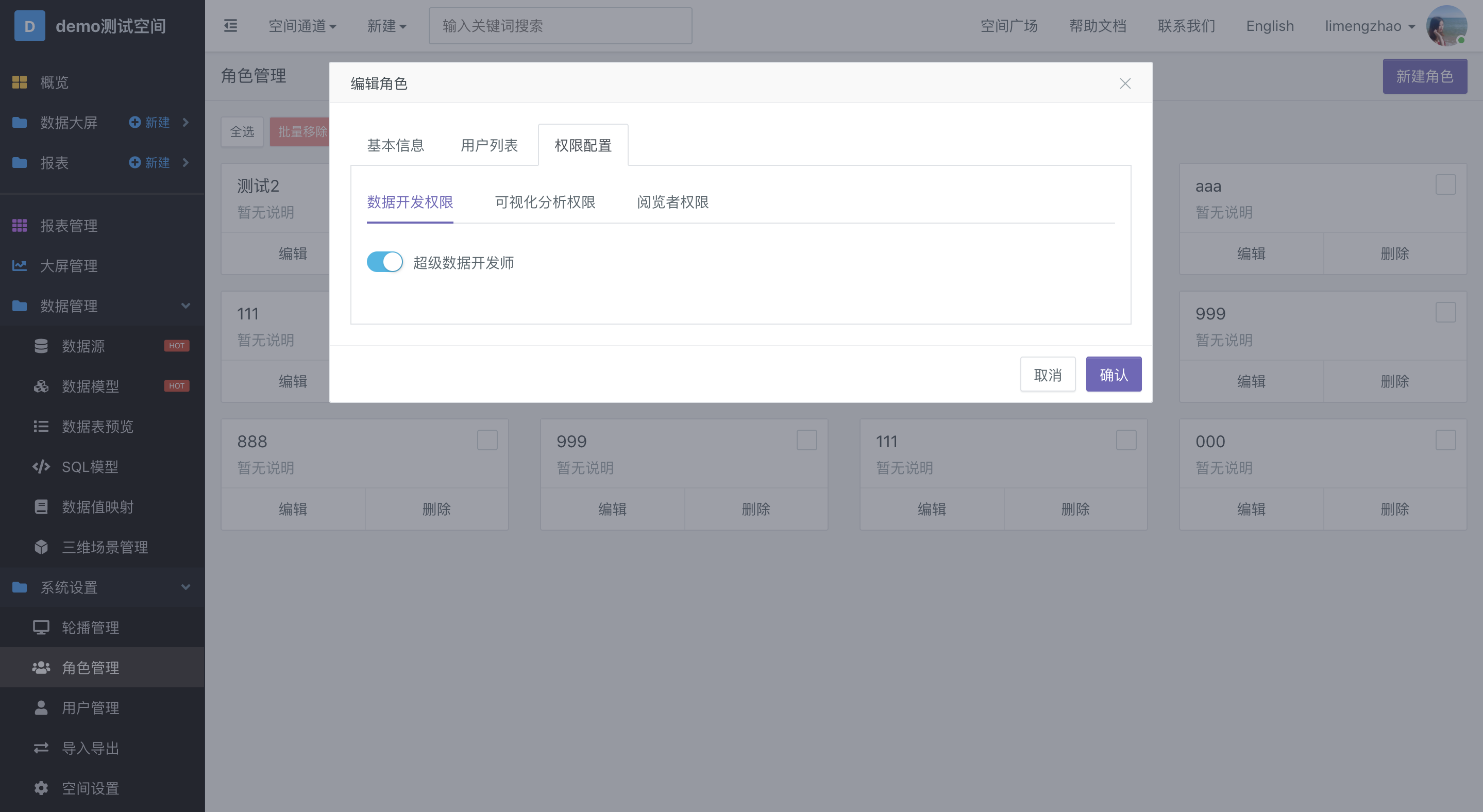The width and height of the screenshot is (1483, 812).
Task: Expand the 报表 chevron
Action: [186, 163]
